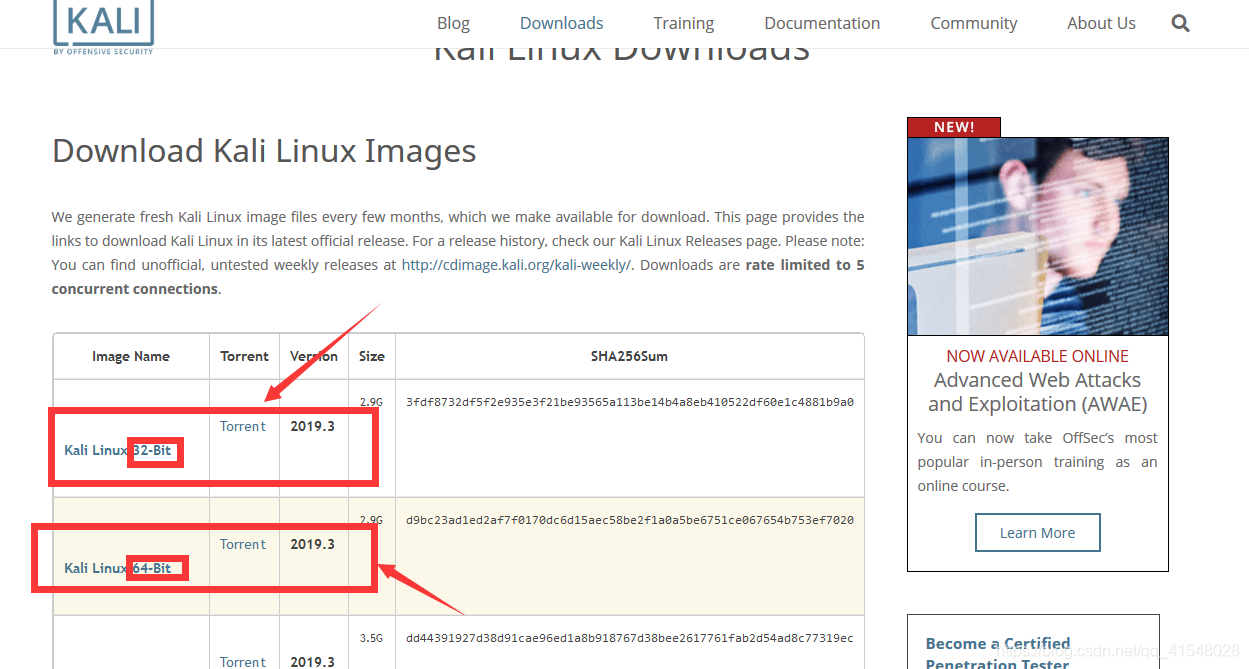Open Become a Certified Penetration Tester
Viewport: 1249px width, 669px height.
[x=998, y=653]
